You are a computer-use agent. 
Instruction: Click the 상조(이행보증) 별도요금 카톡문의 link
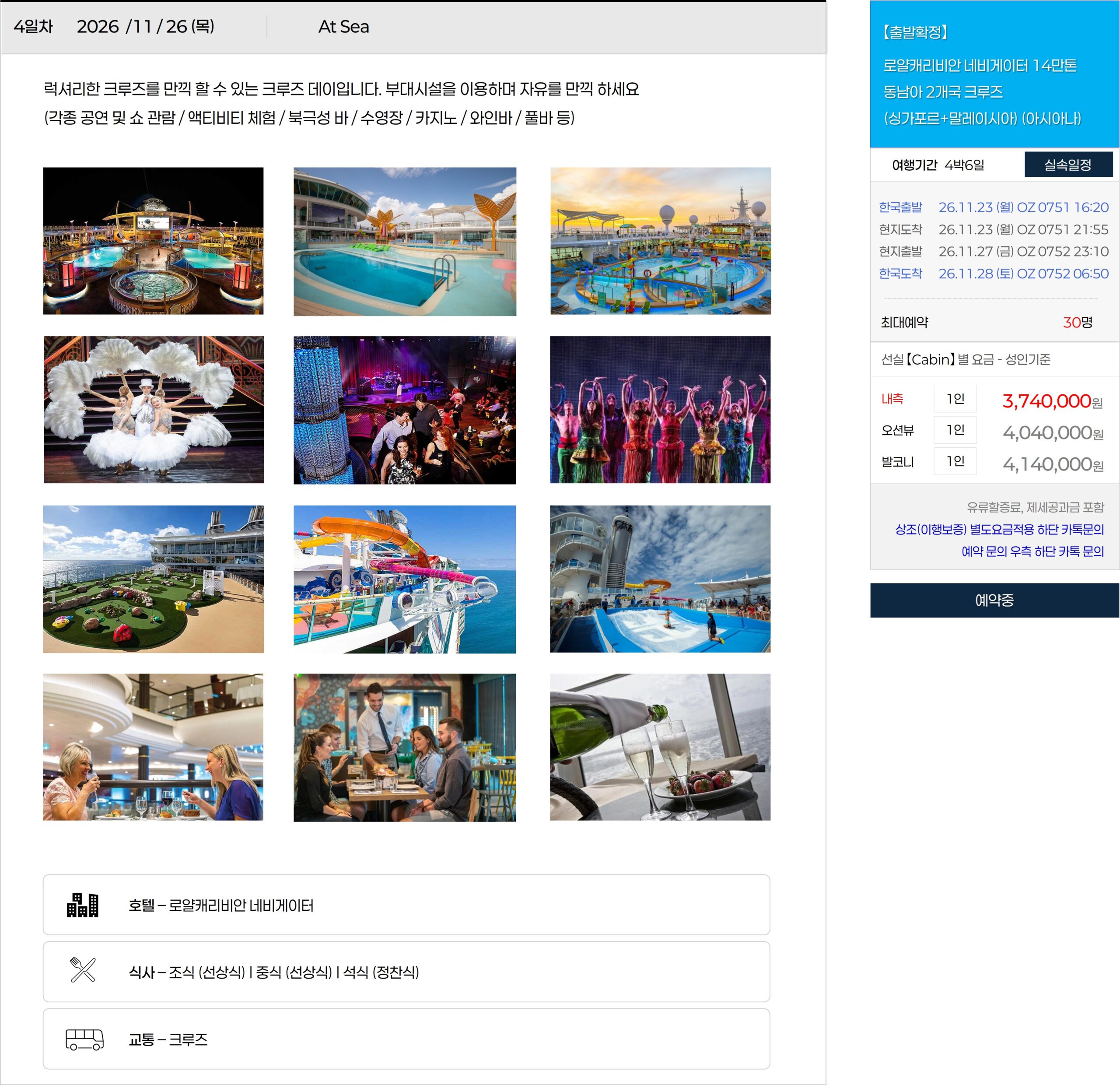pos(999,529)
